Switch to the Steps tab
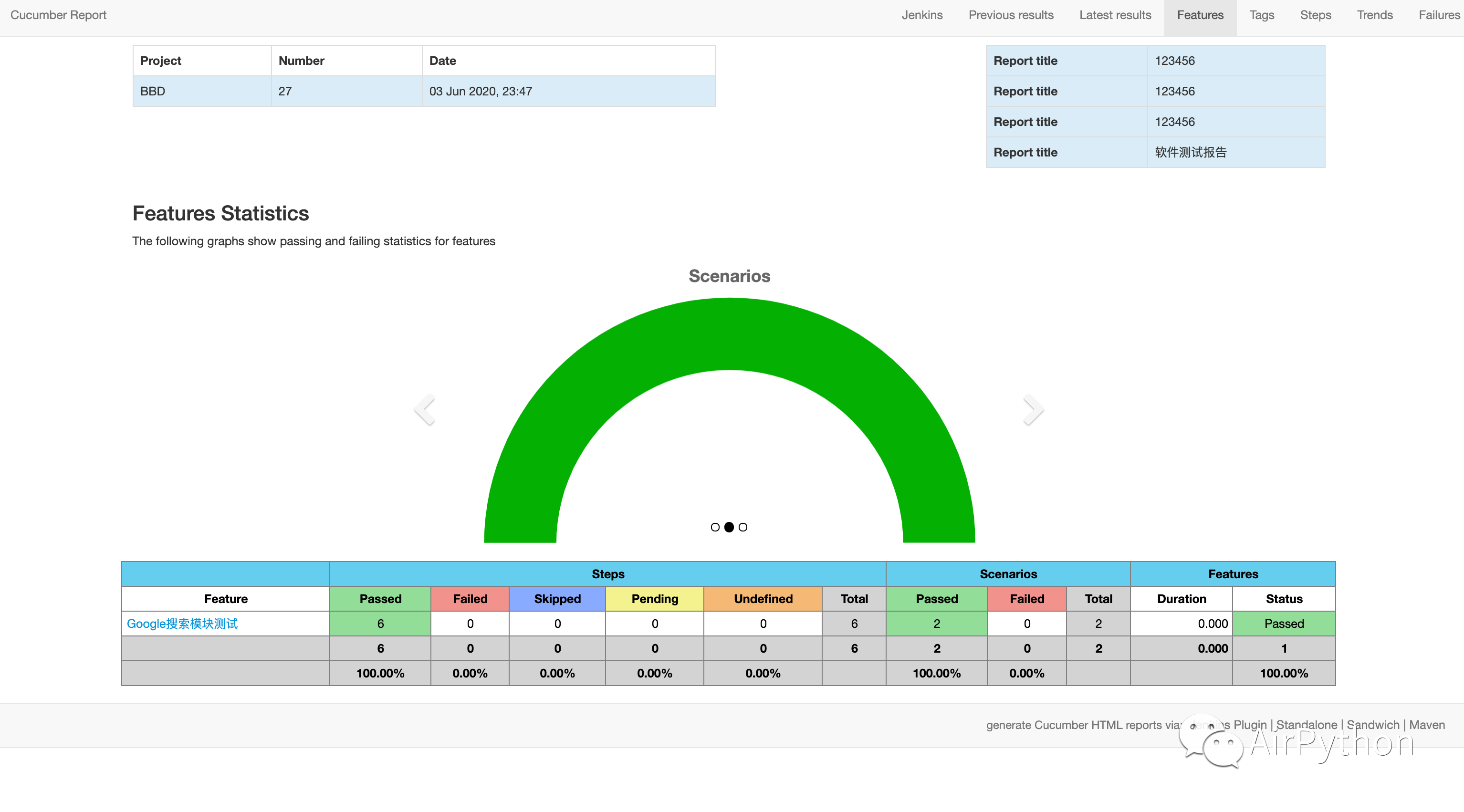 tap(1315, 15)
